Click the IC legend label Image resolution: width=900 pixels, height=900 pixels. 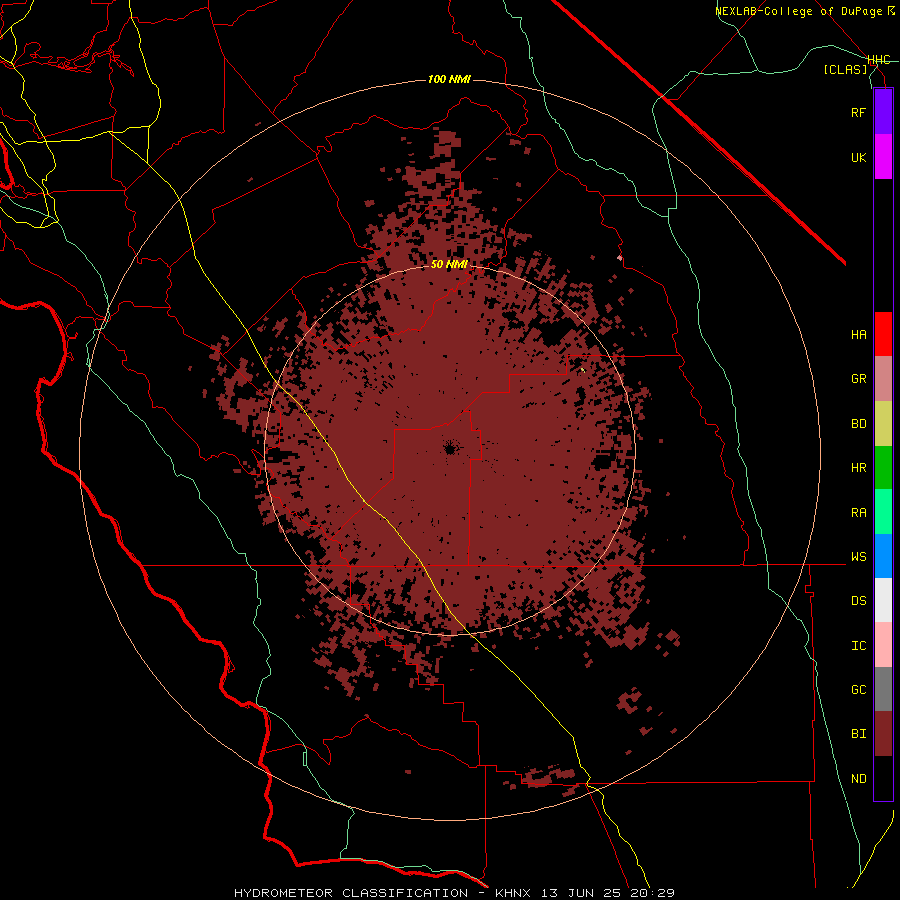858,646
